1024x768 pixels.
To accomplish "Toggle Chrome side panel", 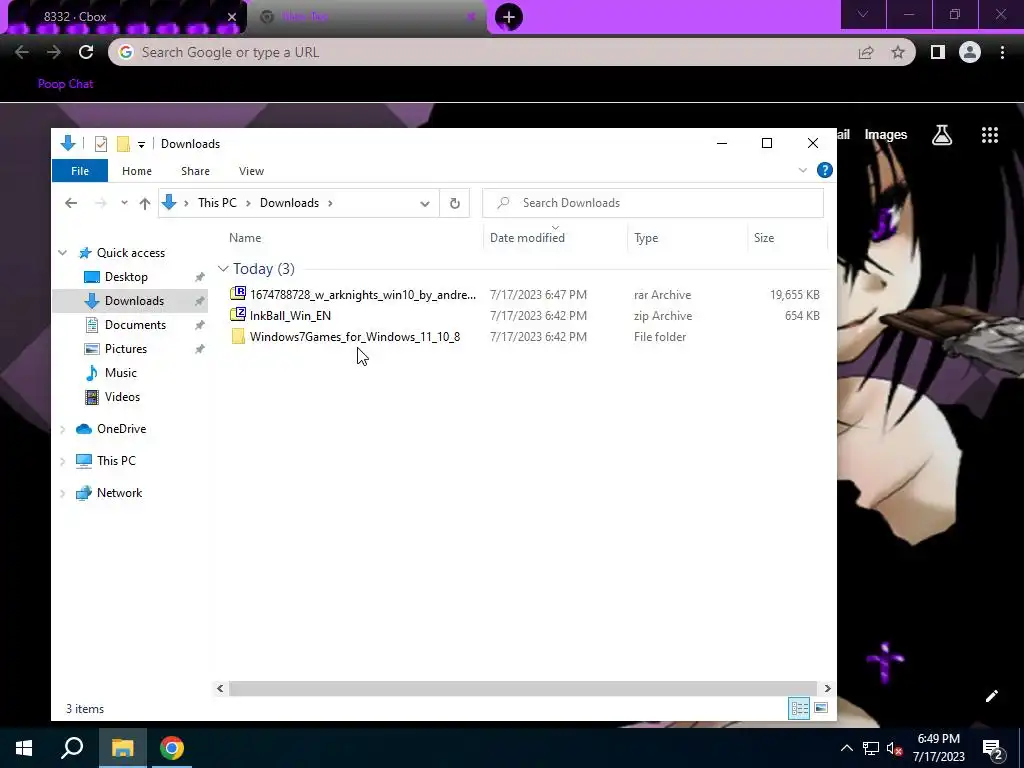I will pos(938,52).
